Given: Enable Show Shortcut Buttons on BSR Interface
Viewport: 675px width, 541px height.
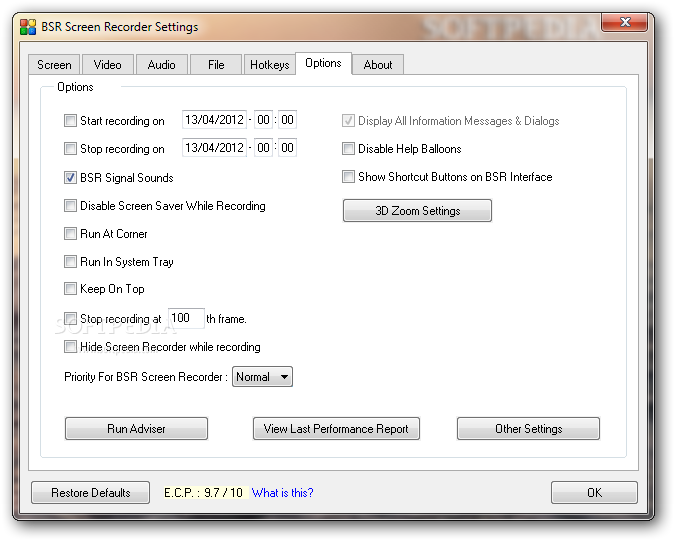Looking at the screenshot, I should [348, 176].
